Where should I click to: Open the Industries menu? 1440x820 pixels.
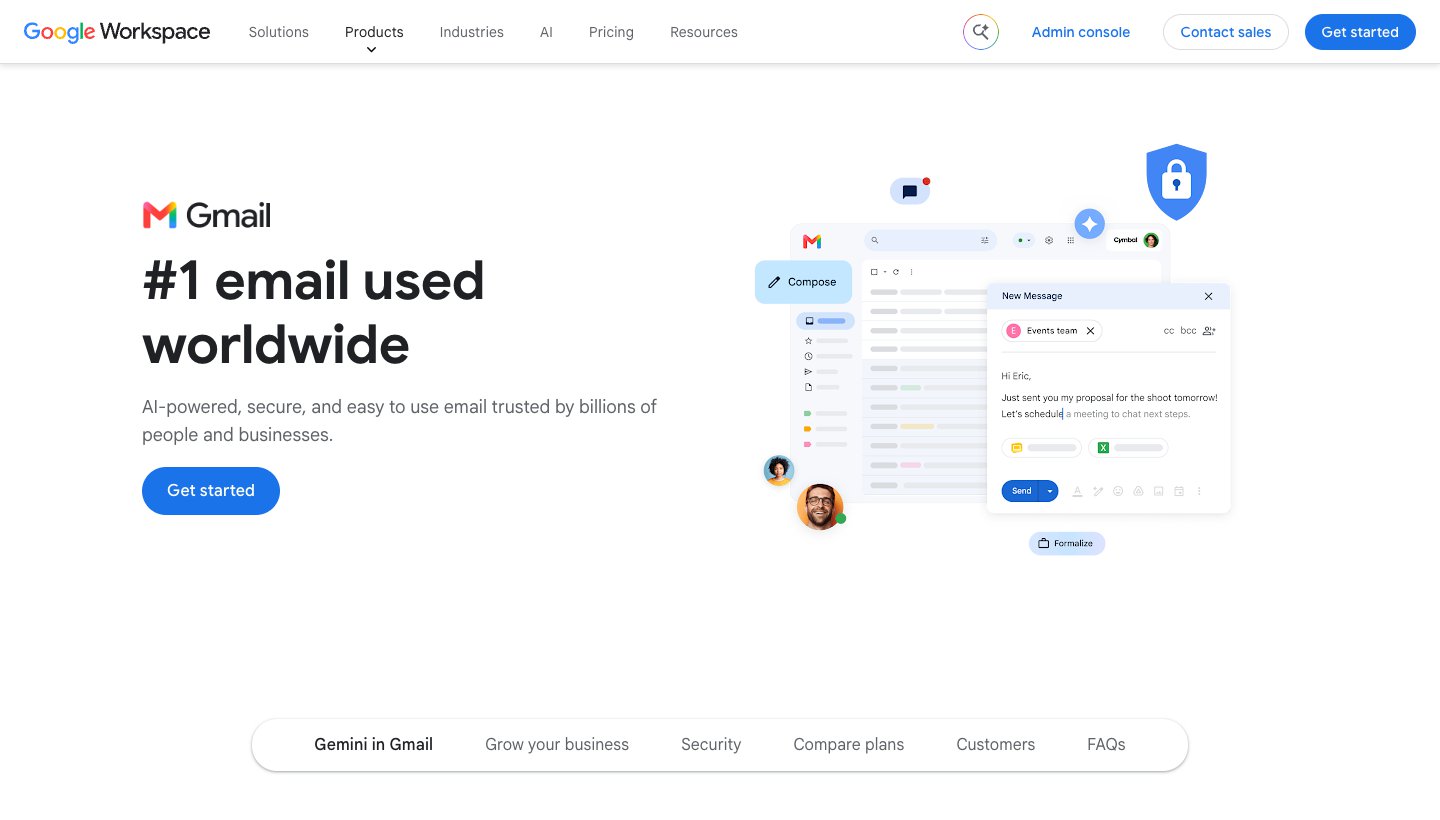pos(472,32)
